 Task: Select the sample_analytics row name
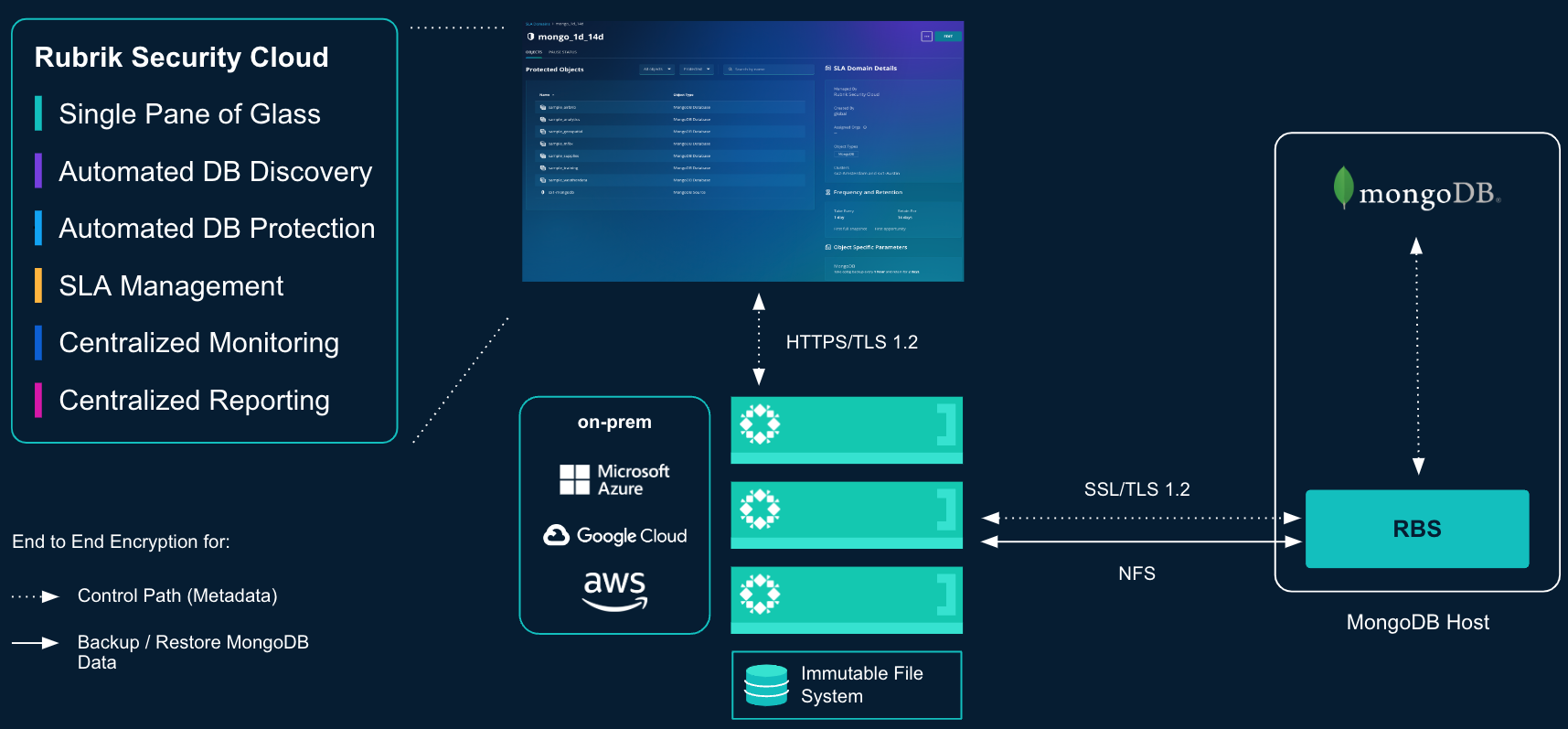point(564,119)
